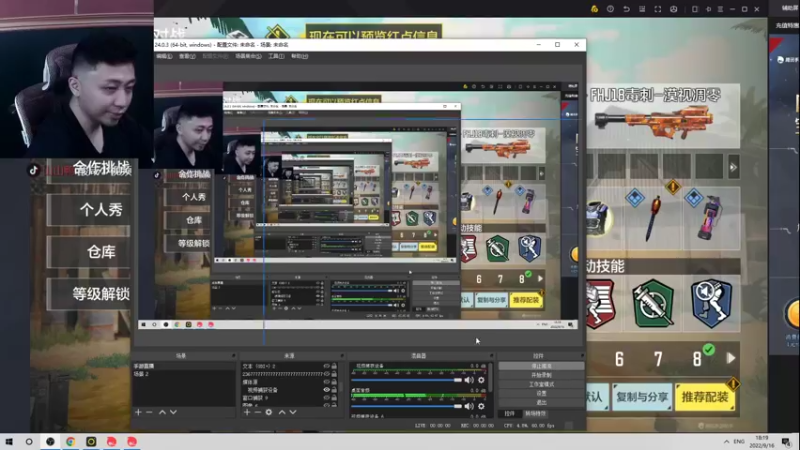Viewport: 800px width, 450px height.
Task: Click the right arrow beside weapon attachment slots
Action: (x=733, y=167)
